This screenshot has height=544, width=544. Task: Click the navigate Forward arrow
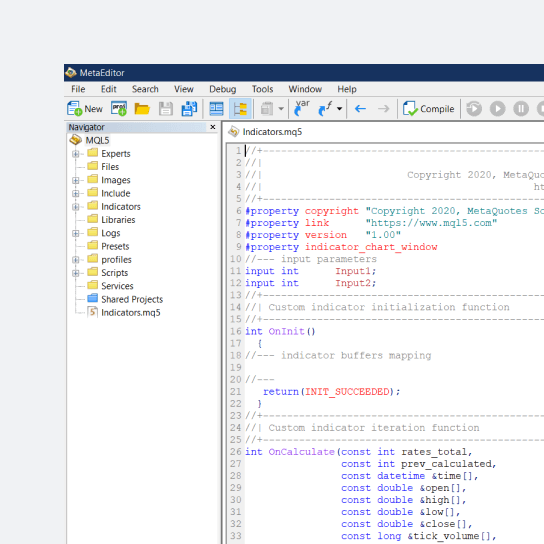[x=384, y=109]
